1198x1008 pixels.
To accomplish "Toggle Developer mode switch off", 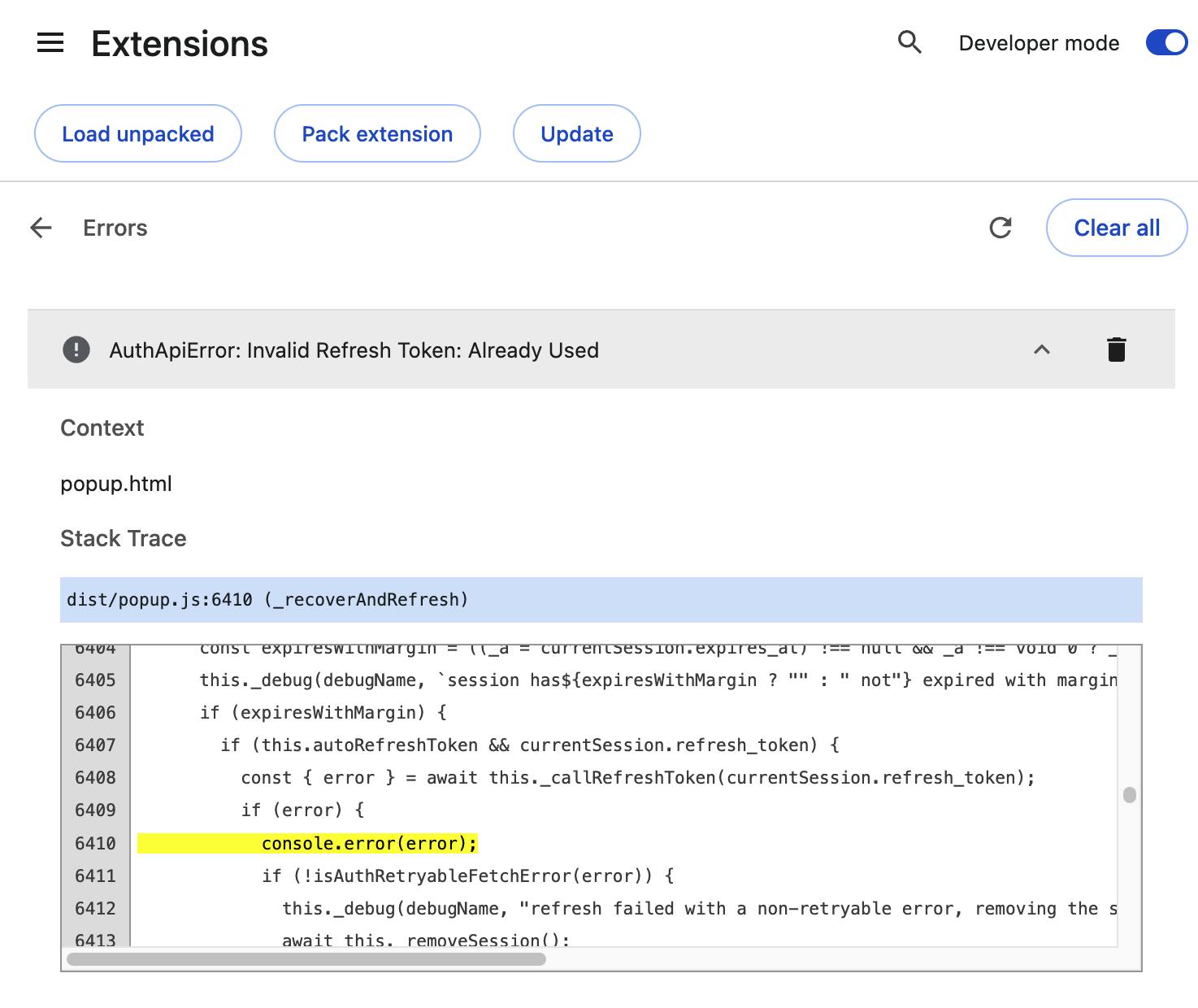I will point(1167,42).
